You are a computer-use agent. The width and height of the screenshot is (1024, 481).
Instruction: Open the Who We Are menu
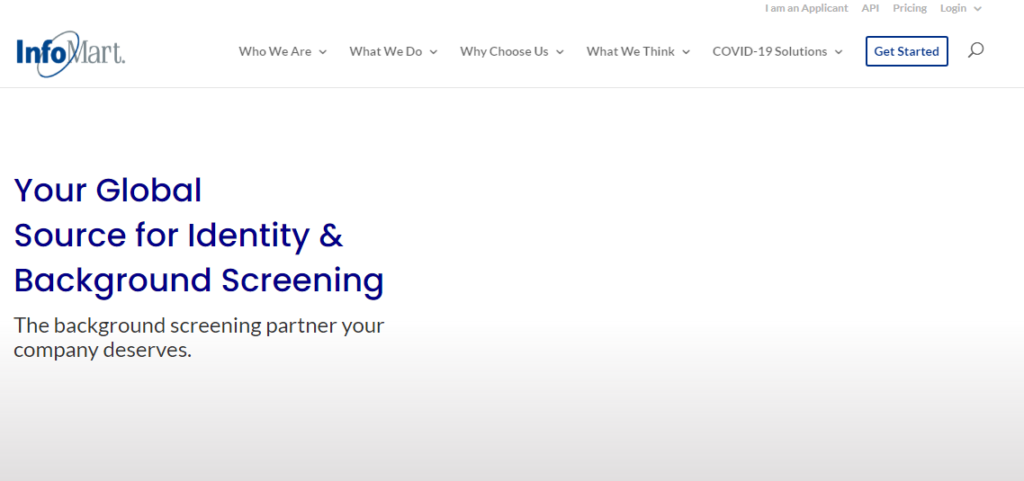[x=275, y=52]
